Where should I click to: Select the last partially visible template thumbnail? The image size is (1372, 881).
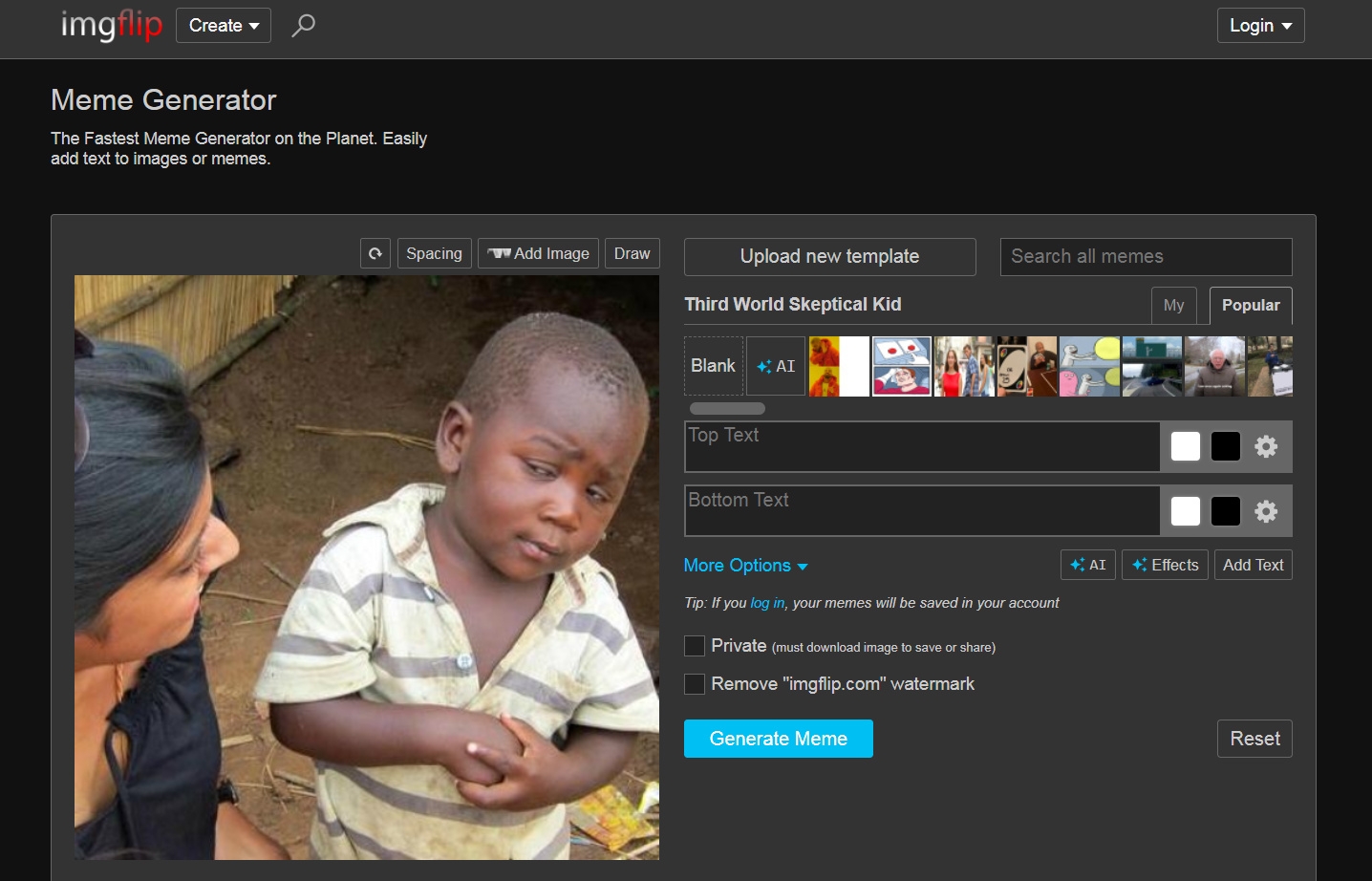tap(1271, 366)
